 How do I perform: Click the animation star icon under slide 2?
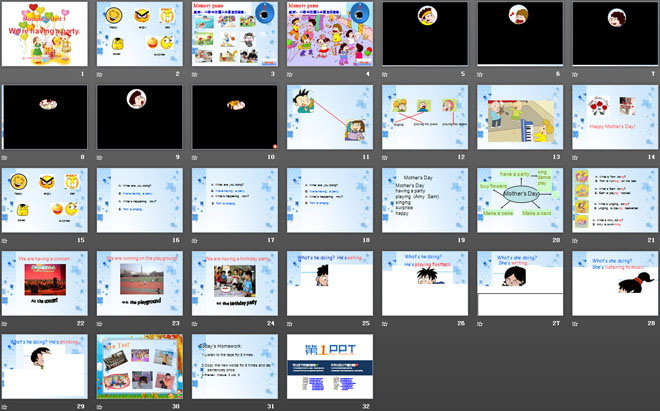click(100, 74)
